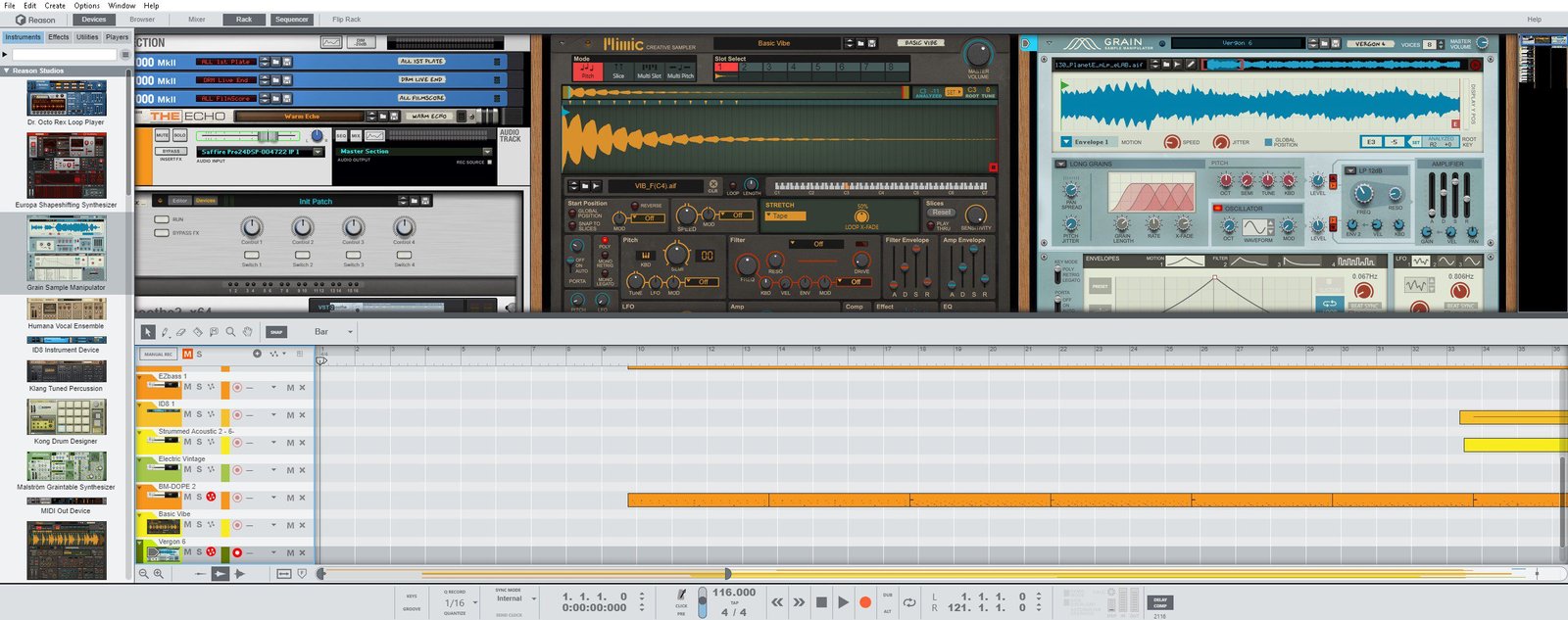Select the Magnify tool in sequencer toolbar

(x=231, y=332)
